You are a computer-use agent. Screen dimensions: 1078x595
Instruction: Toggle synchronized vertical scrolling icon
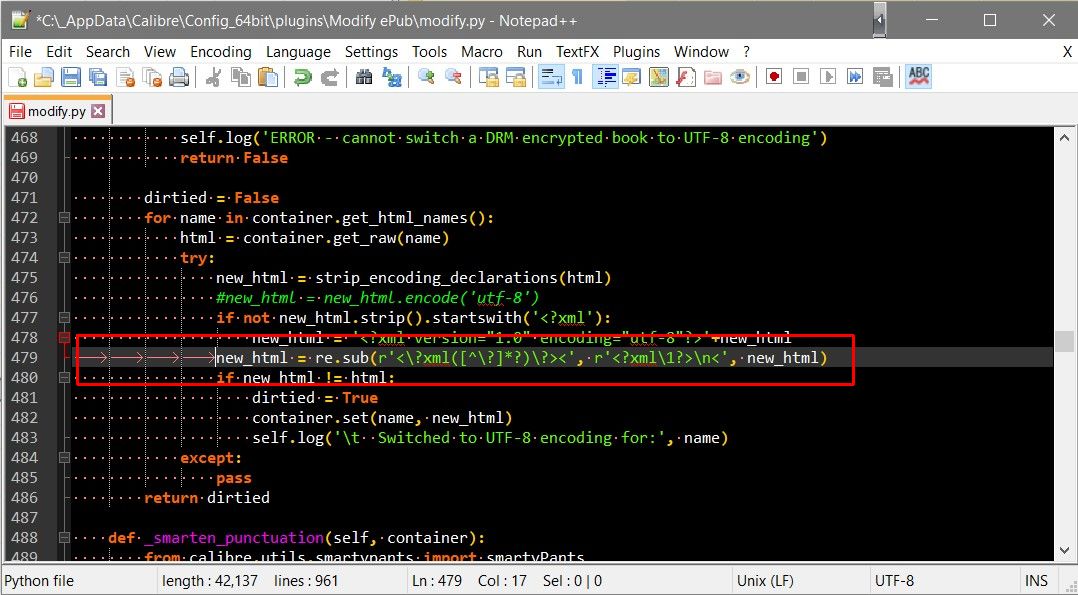tap(489, 77)
